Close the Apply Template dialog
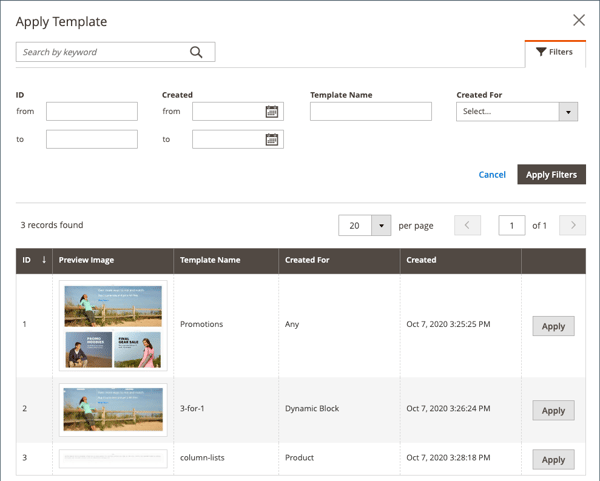 click(578, 20)
